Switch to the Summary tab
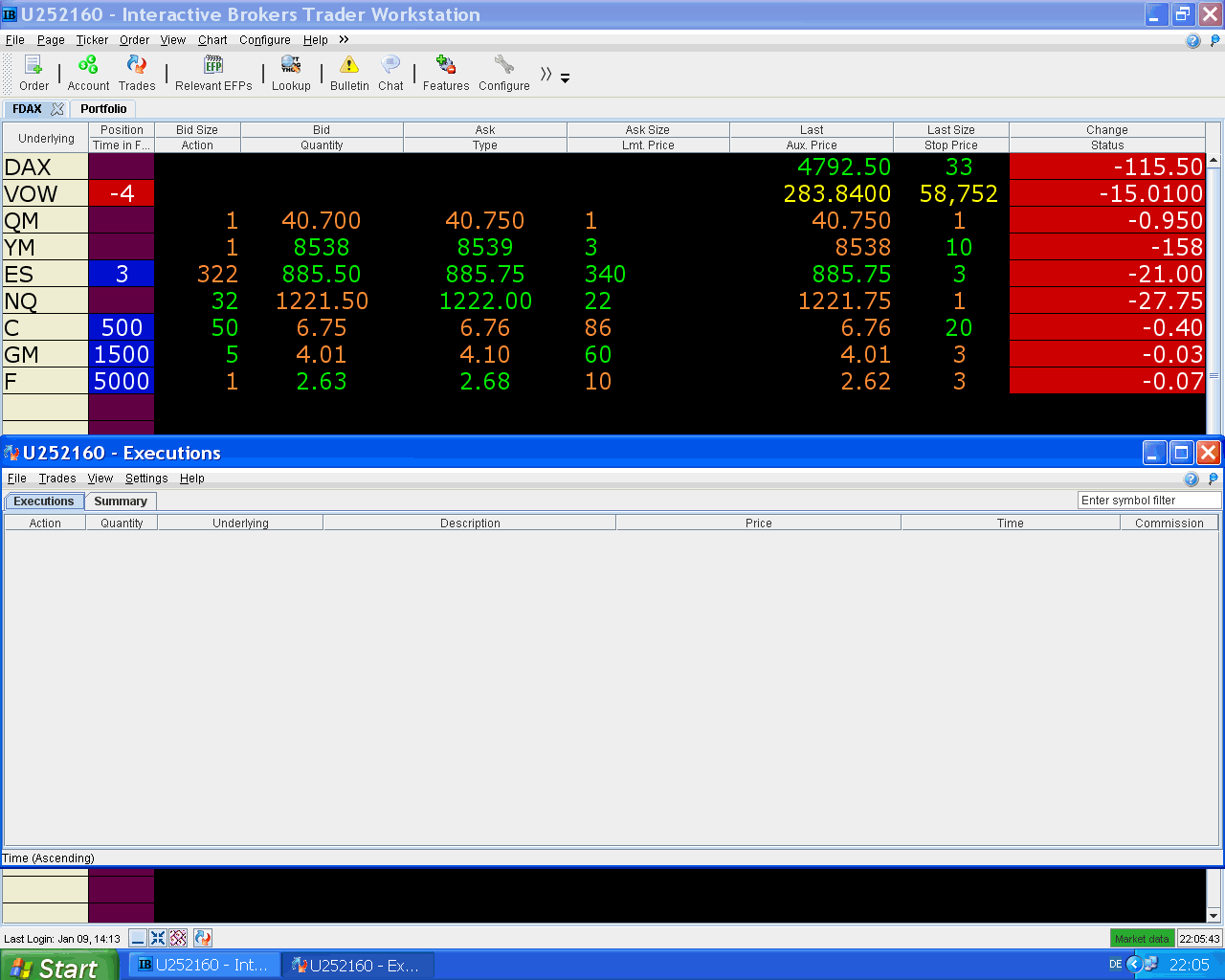The image size is (1225, 980). [x=121, y=501]
